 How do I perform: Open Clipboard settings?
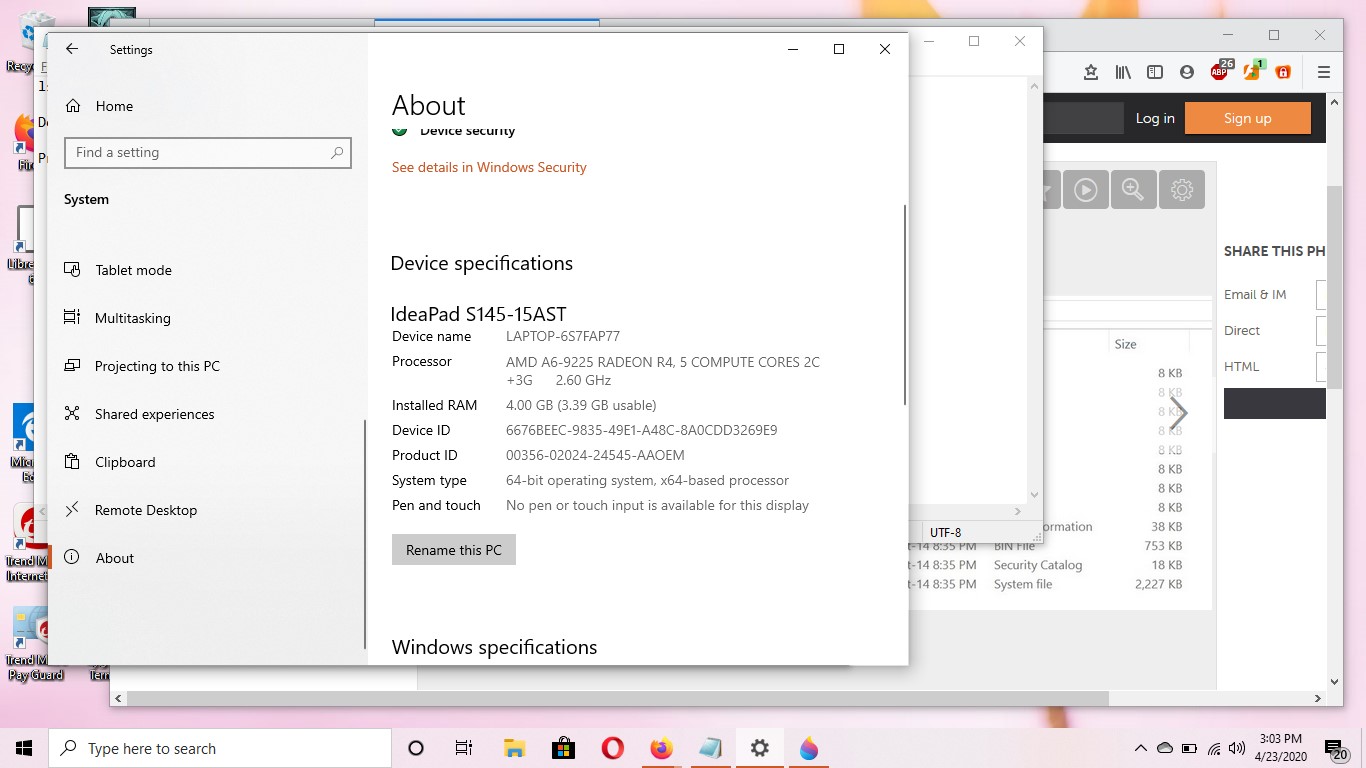(x=125, y=462)
